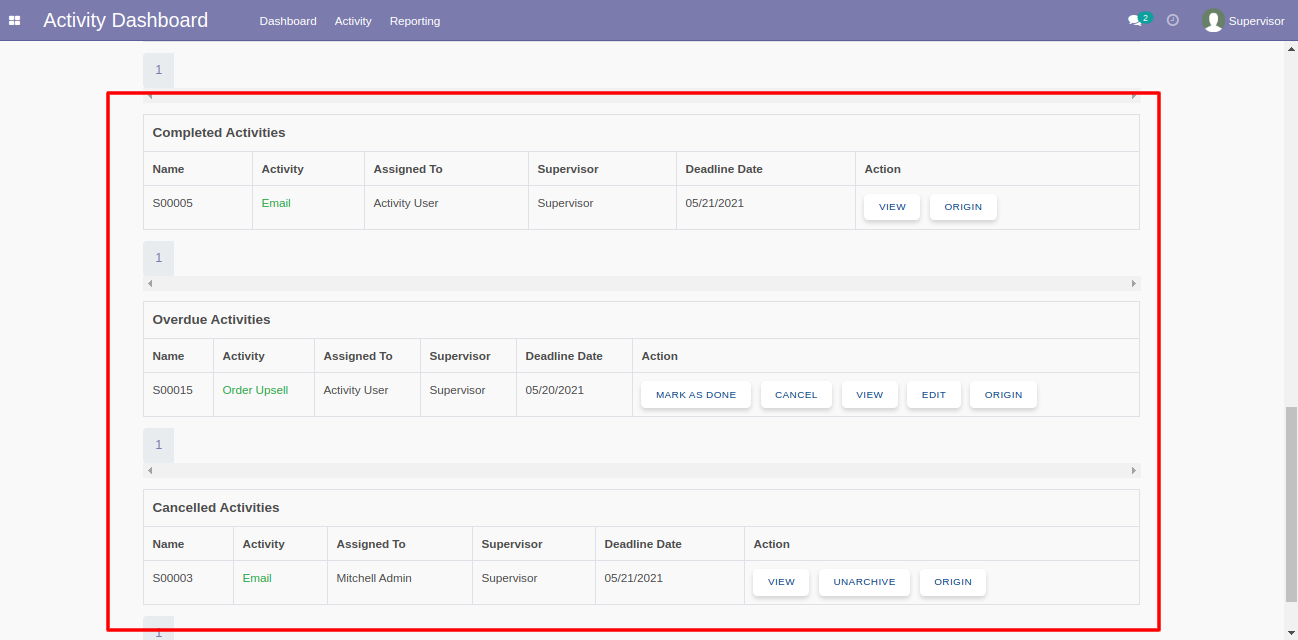The width and height of the screenshot is (1298, 640).
Task: Cancel the overdue activity S00015
Action: coord(796,395)
